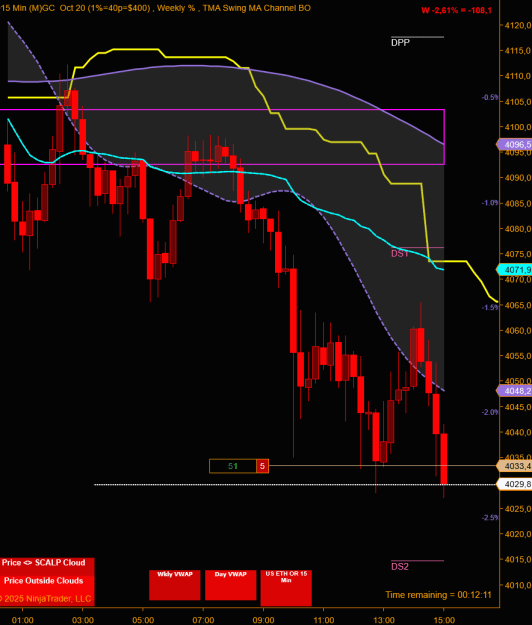Click the Day VWAP red indicator box
Screen dimensions: 532x625
coord(230,585)
